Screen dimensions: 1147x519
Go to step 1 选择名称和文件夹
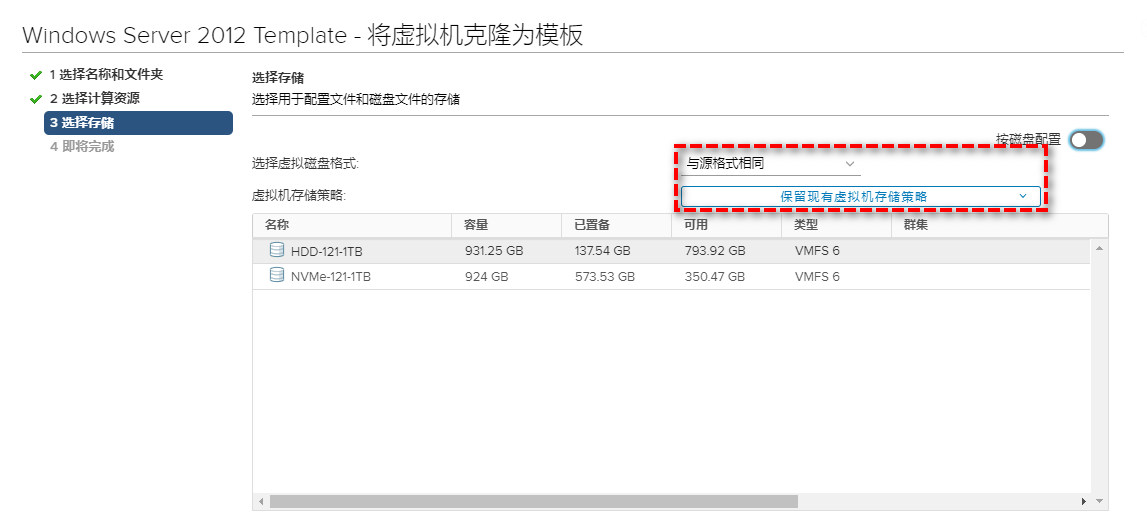pos(106,75)
